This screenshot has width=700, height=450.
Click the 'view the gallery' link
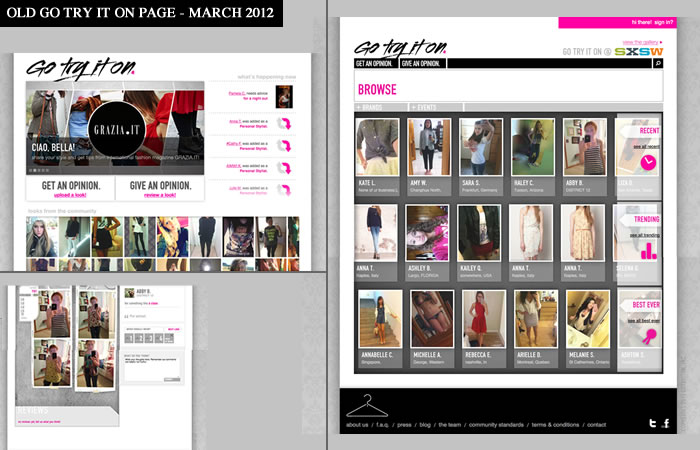coord(640,42)
